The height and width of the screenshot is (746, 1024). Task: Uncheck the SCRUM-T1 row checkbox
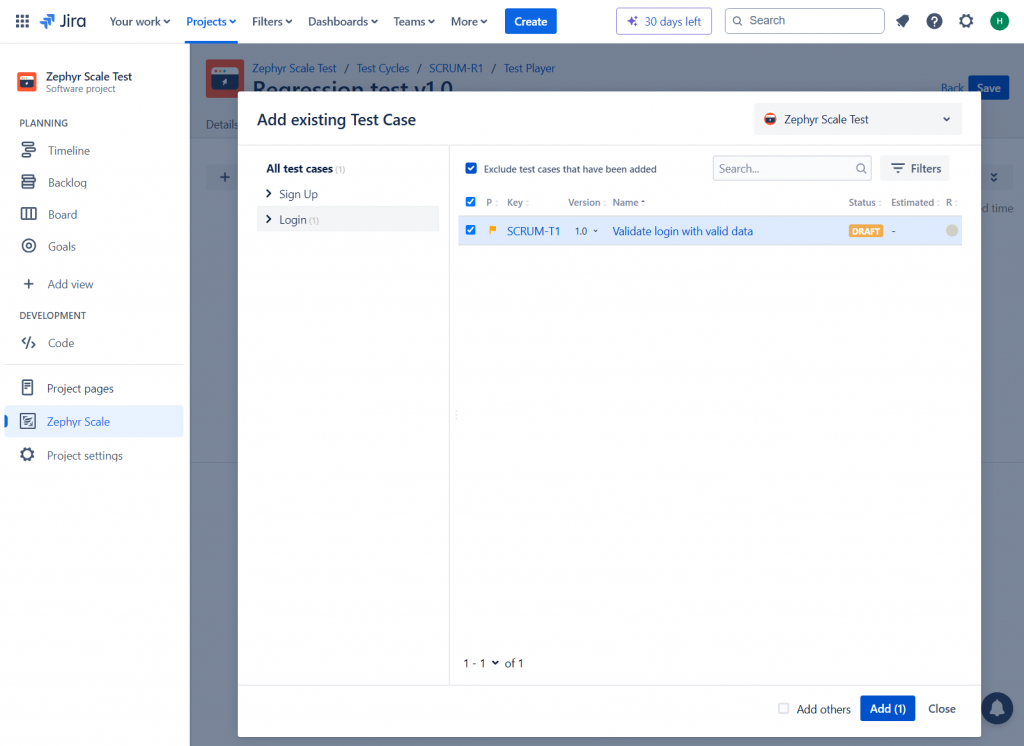[470, 230]
